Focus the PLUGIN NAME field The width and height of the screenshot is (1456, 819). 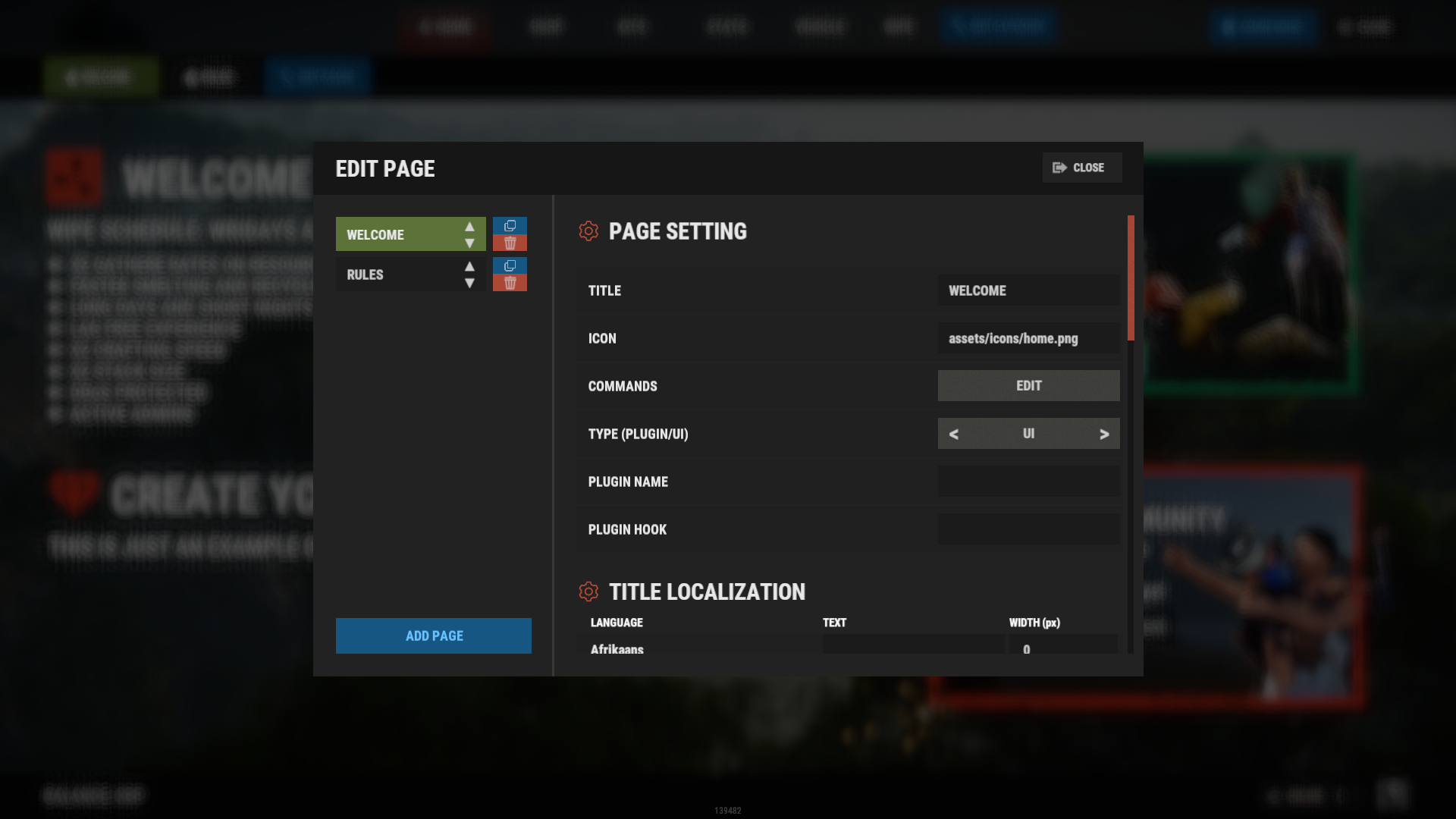[1028, 482]
